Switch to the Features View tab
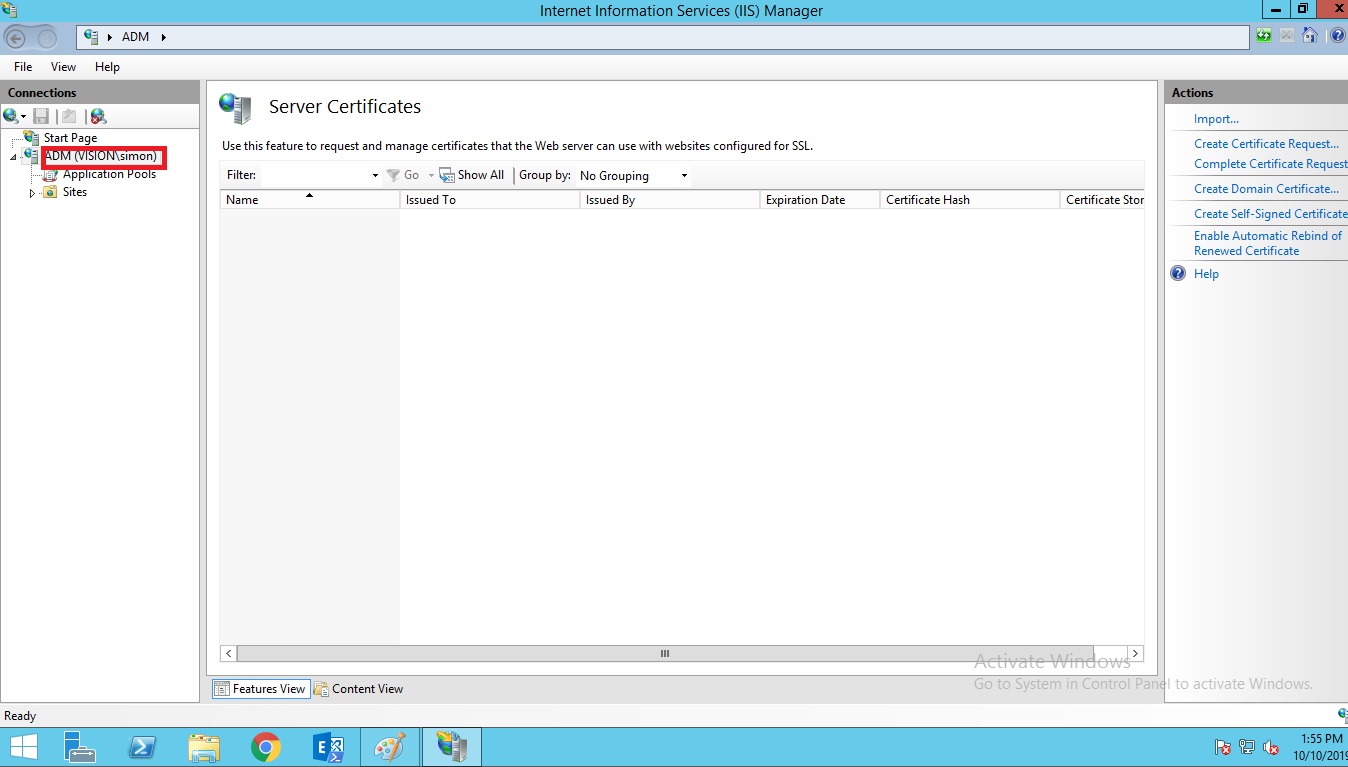 pos(260,689)
